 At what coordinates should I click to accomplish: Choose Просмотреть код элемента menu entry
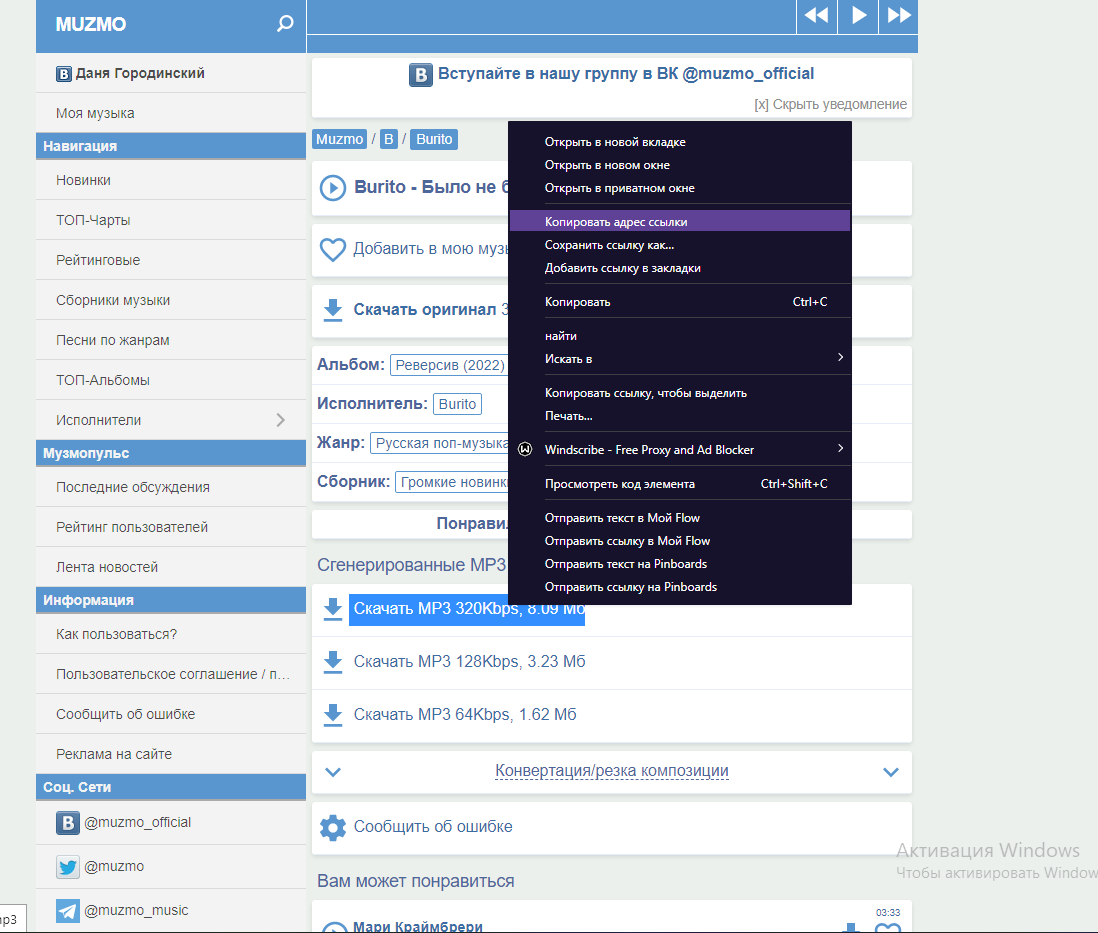620,483
